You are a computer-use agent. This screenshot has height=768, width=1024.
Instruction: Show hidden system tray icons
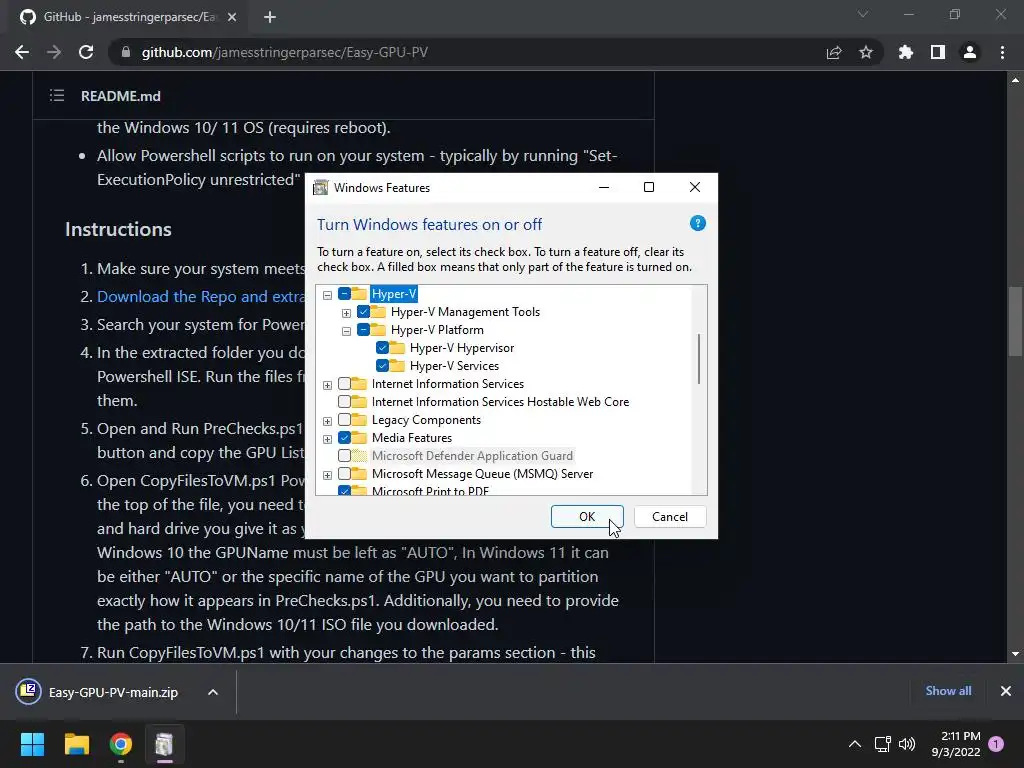(x=854, y=744)
